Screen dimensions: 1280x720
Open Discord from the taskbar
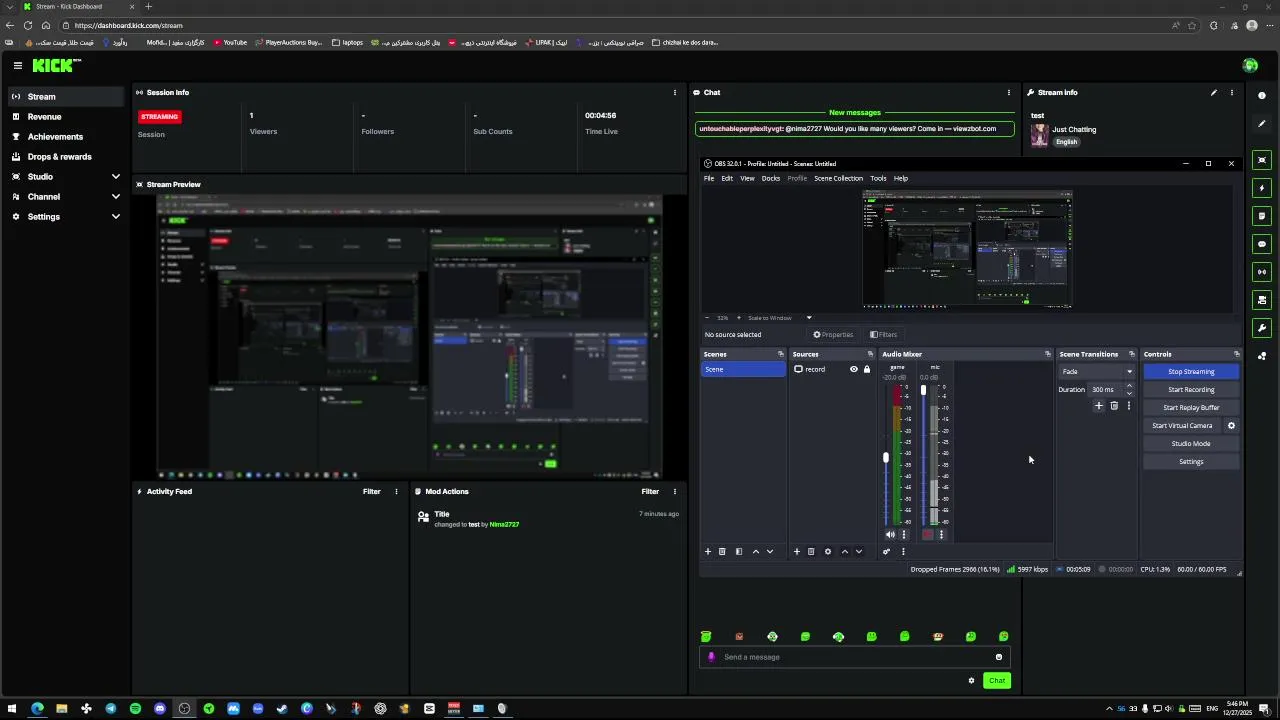pyautogui.click(x=160, y=708)
